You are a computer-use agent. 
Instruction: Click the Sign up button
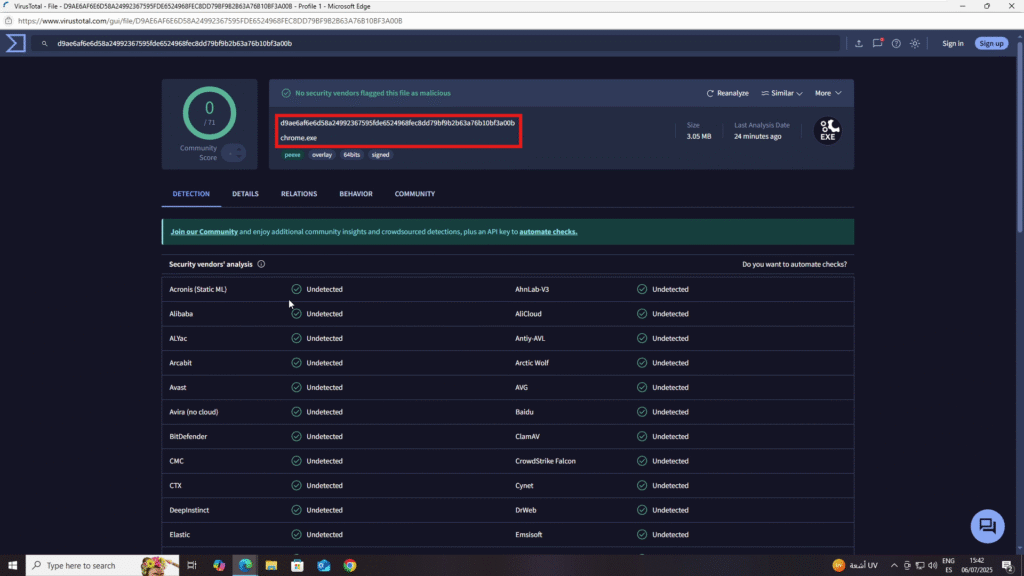coord(991,44)
